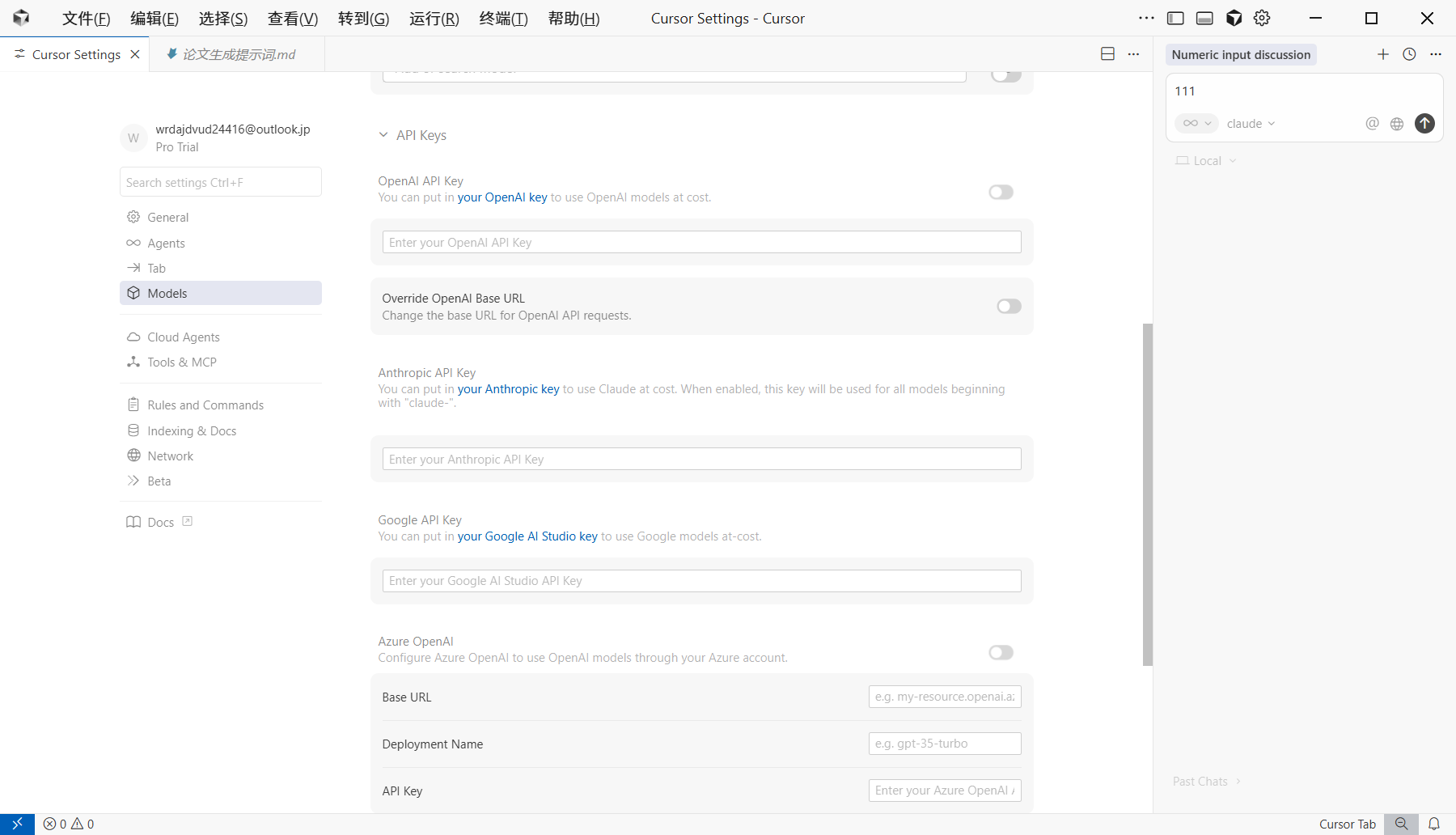The width and height of the screenshot is (1456, 835).
Task: Open settings via title bar gear icon
Action: coord(1262,18)
